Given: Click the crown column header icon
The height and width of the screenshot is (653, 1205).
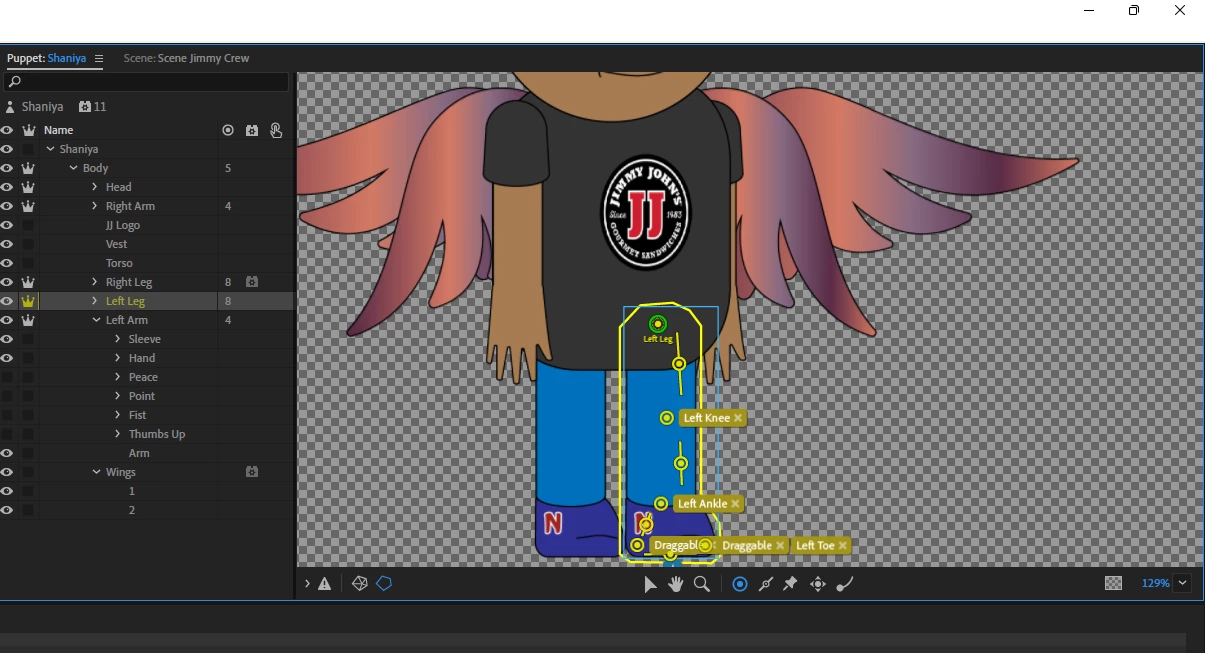Looking at the screenshot, I should pyautogui.click(x=28, y=130).
